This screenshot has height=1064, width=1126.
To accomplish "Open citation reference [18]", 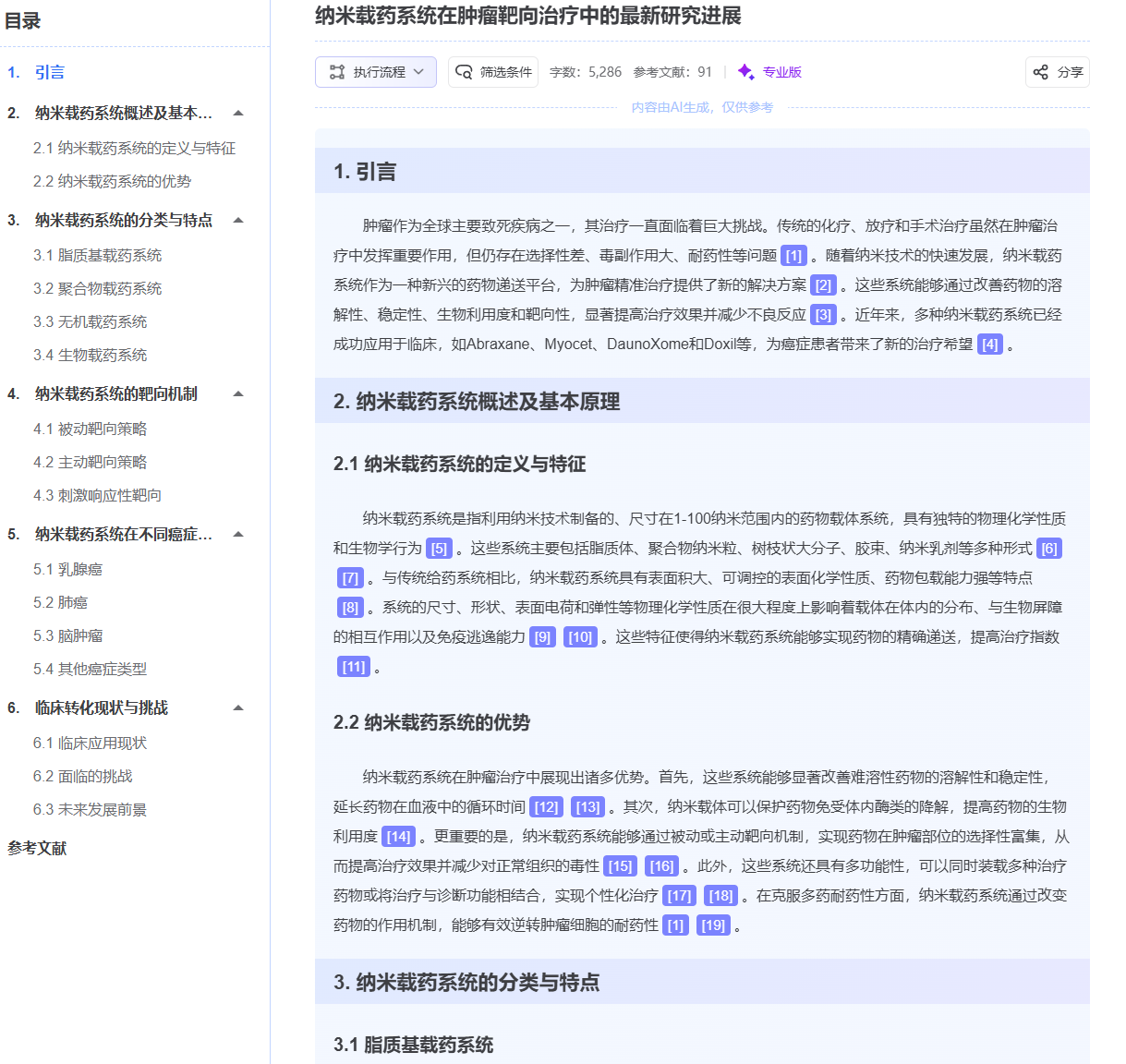I will click(x=720, y=896).
